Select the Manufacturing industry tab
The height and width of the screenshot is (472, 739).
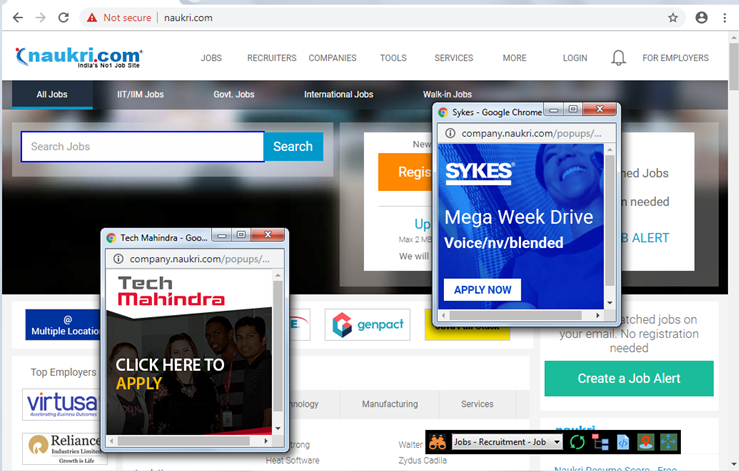[390, 404]
